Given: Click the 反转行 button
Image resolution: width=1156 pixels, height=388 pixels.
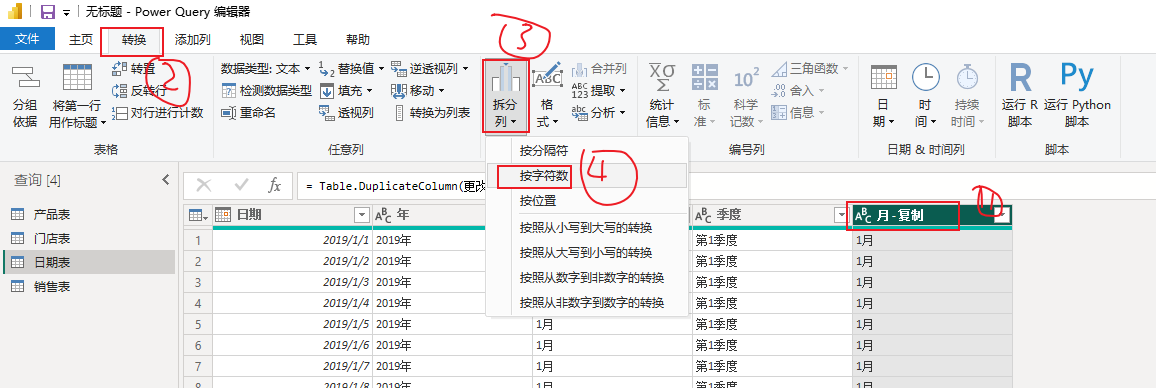Looking at the screenshot, I should click(139, 91).
